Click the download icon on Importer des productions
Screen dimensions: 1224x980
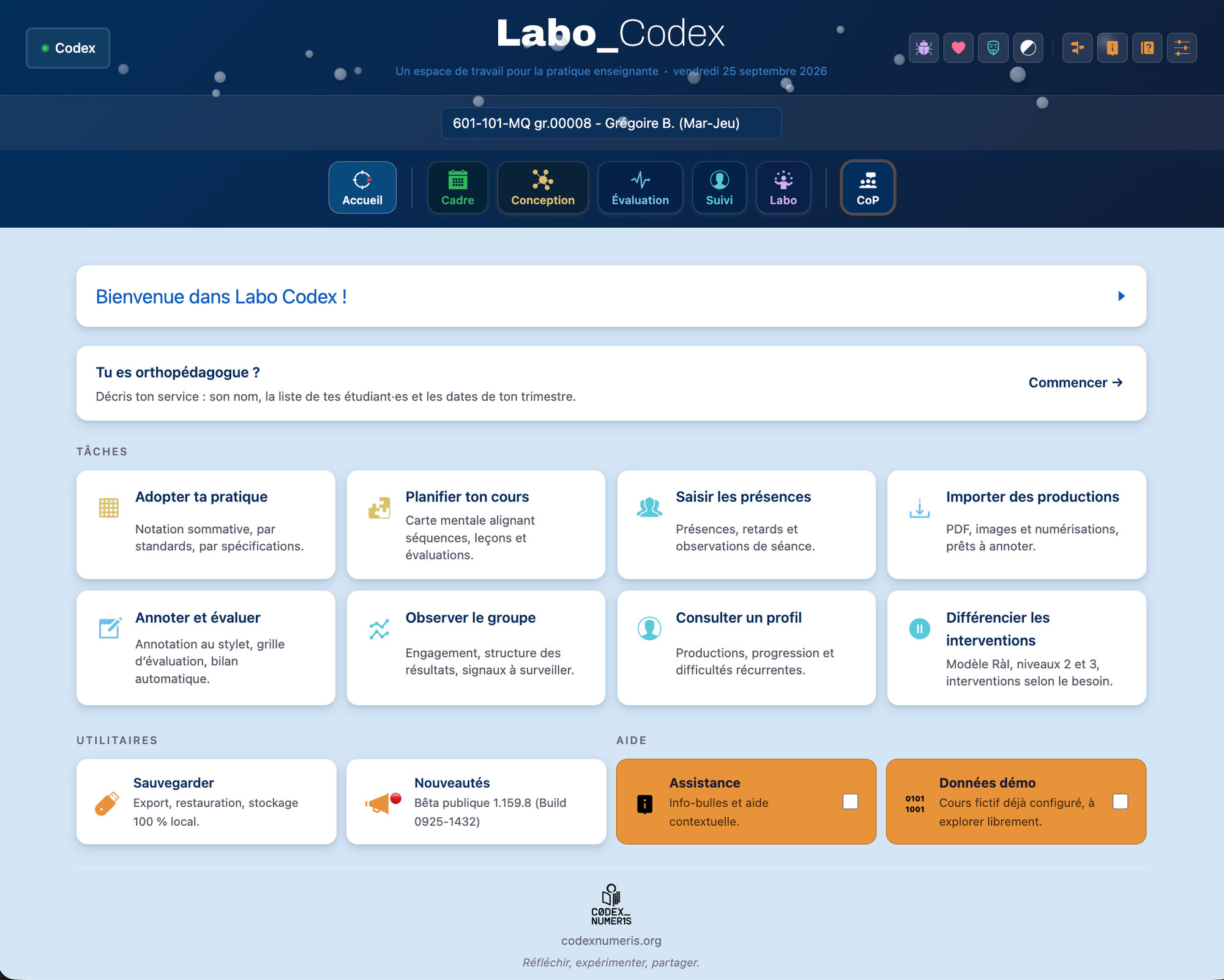click(919, 507)
